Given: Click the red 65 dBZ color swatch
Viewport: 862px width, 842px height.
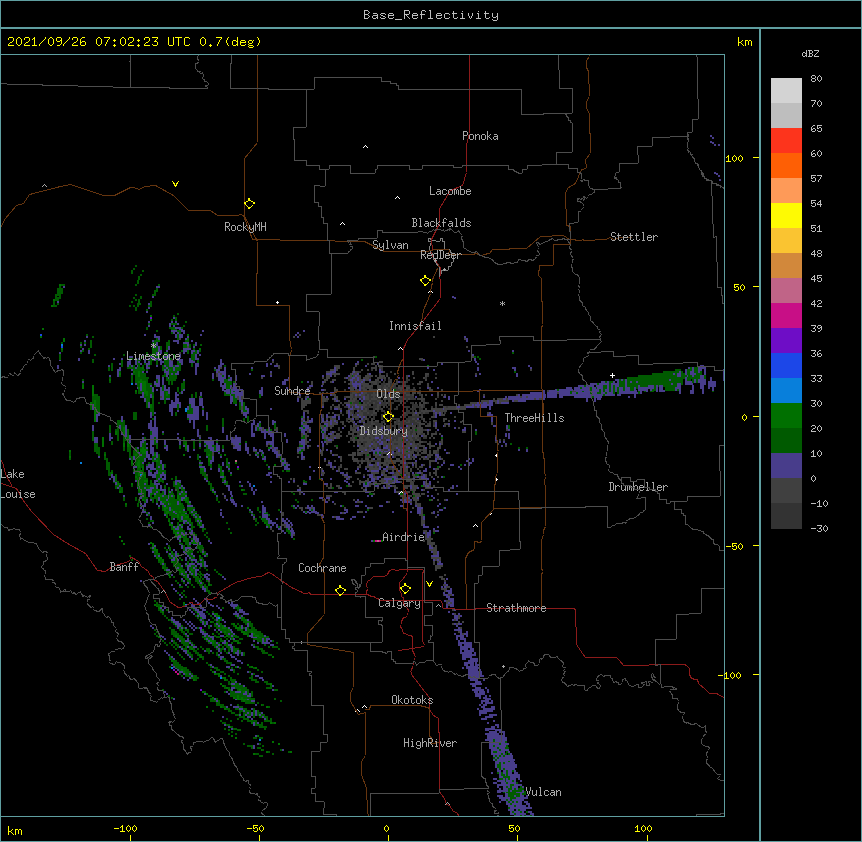Looking at the screenshot, I should (x=786, y=140).
